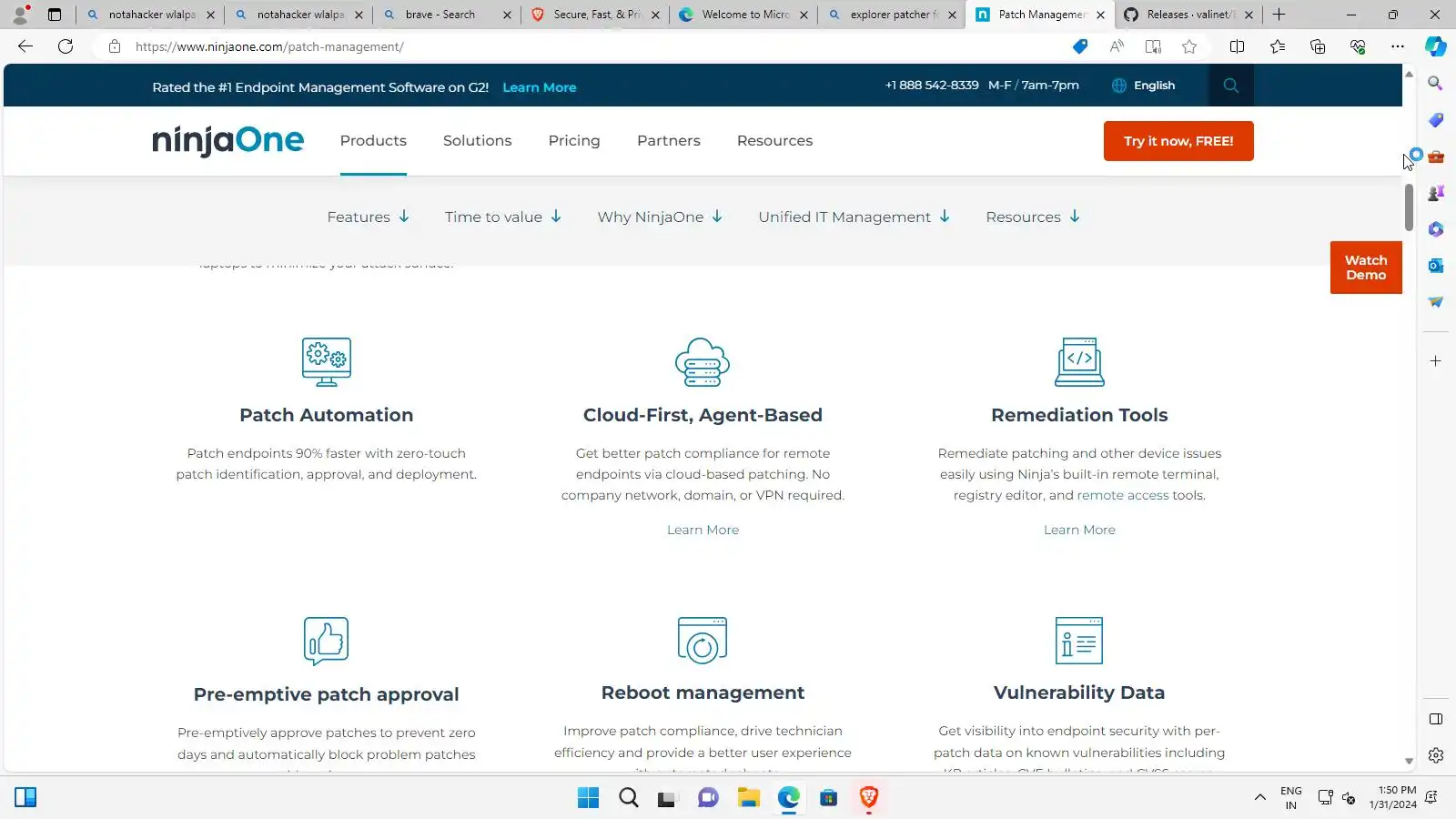Open Learn More under Cloud-First, Agent-Based
The width and height of the screenshot is (1456, 819).
point(703,530)
